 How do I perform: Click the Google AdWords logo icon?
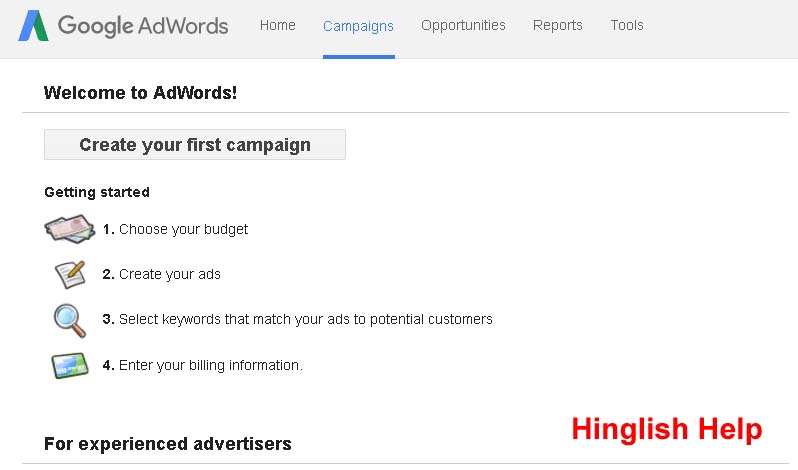34,26
